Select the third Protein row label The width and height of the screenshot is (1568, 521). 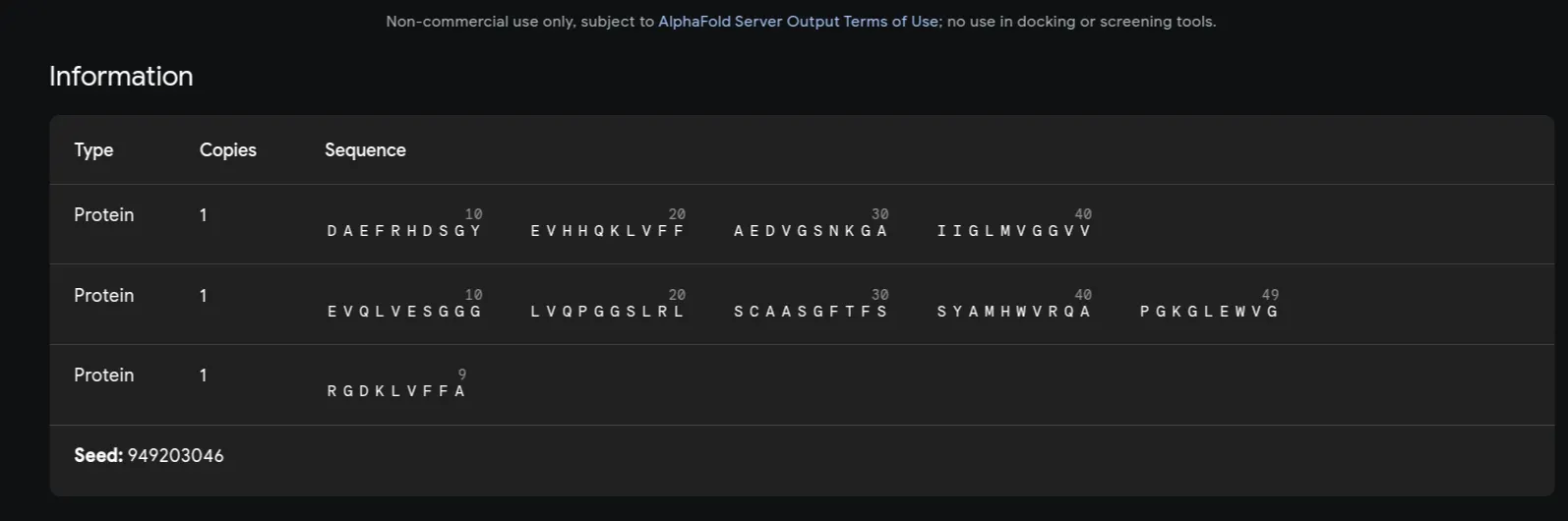click(x=103, y=375)
